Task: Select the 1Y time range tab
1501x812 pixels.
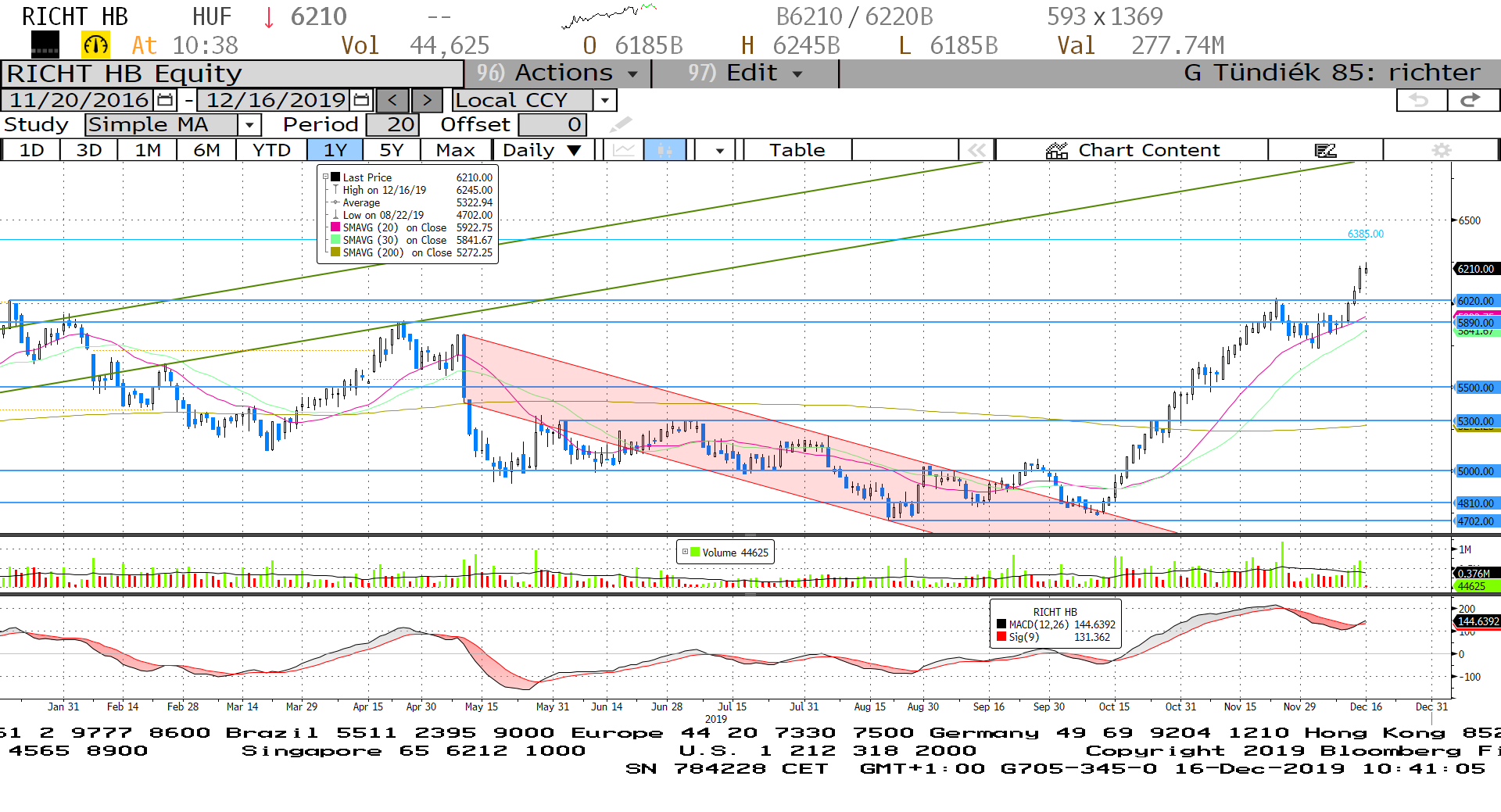Action: click(335, 150)
